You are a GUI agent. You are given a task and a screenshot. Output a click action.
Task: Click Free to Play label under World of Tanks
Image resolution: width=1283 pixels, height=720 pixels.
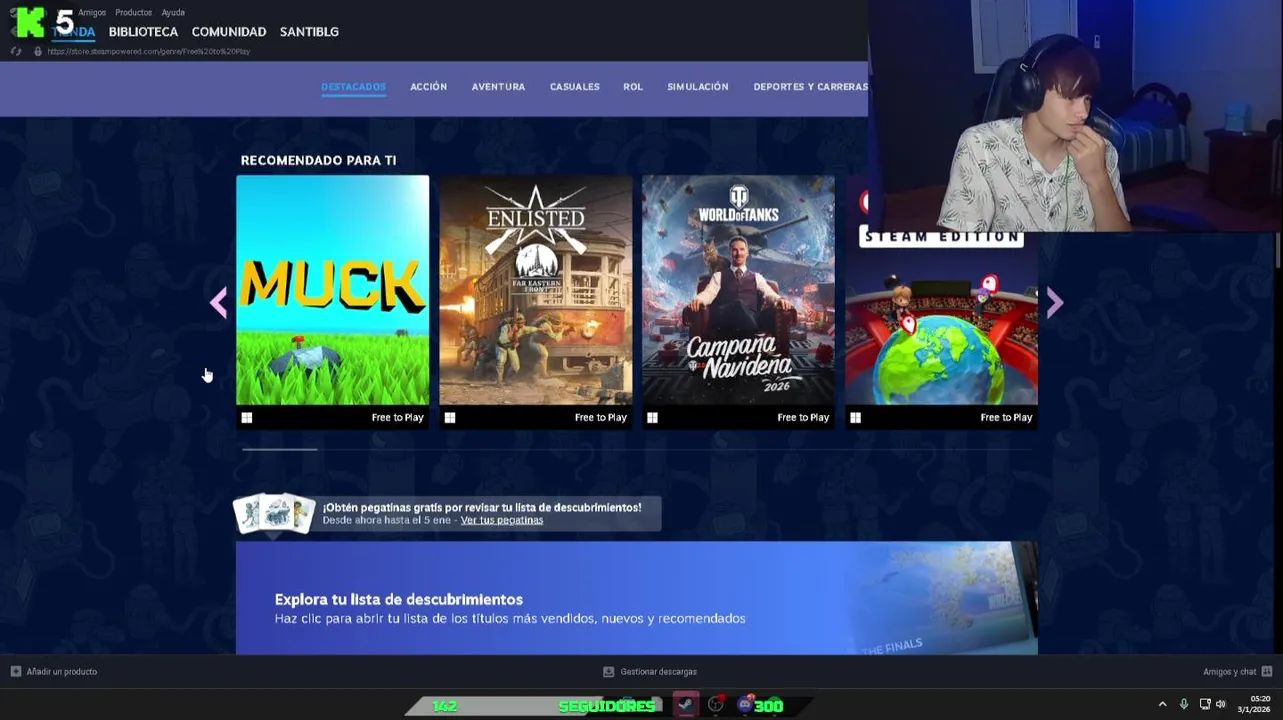[x=803, y=418]
